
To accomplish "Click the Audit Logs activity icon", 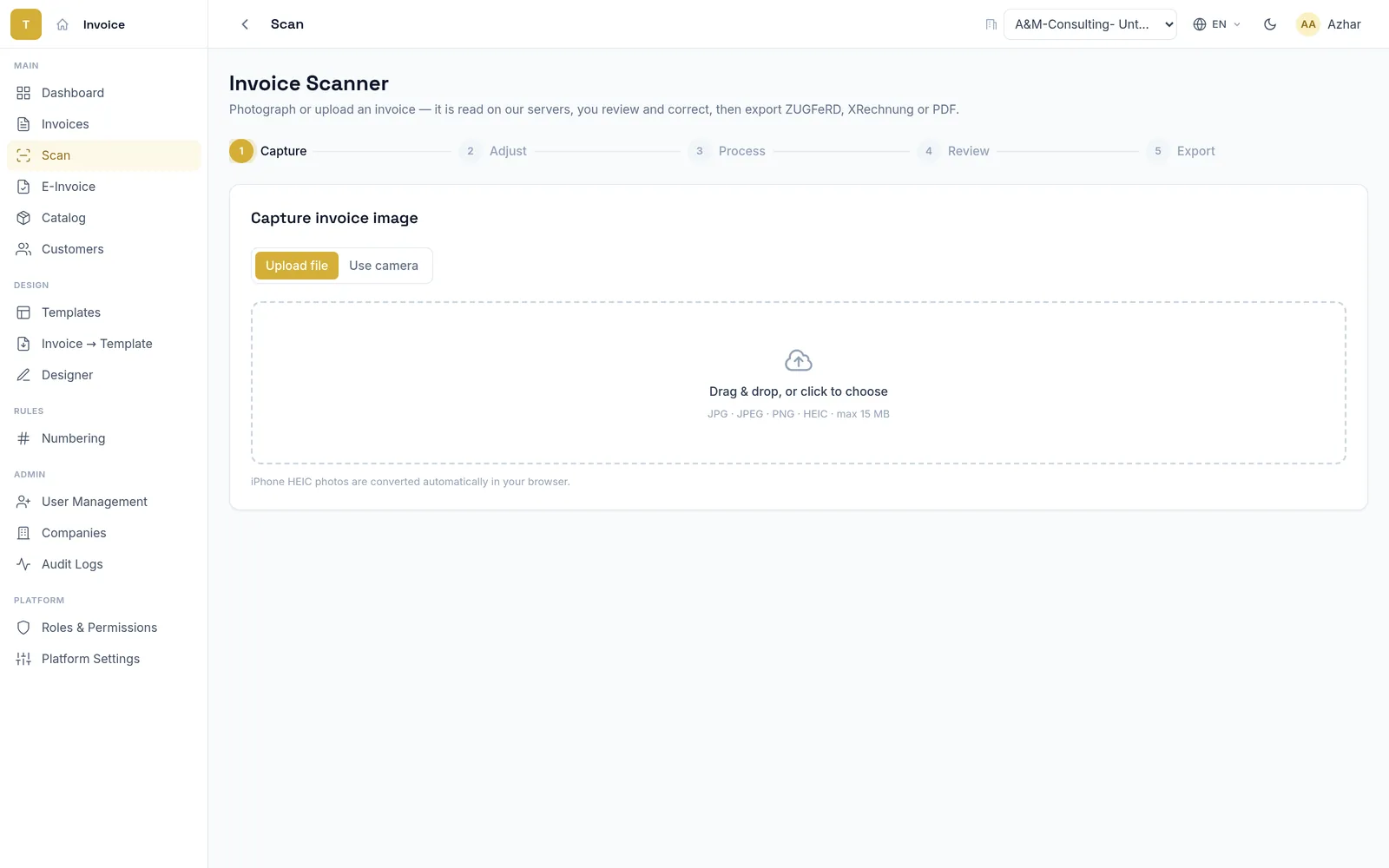I will coord(23,564).
